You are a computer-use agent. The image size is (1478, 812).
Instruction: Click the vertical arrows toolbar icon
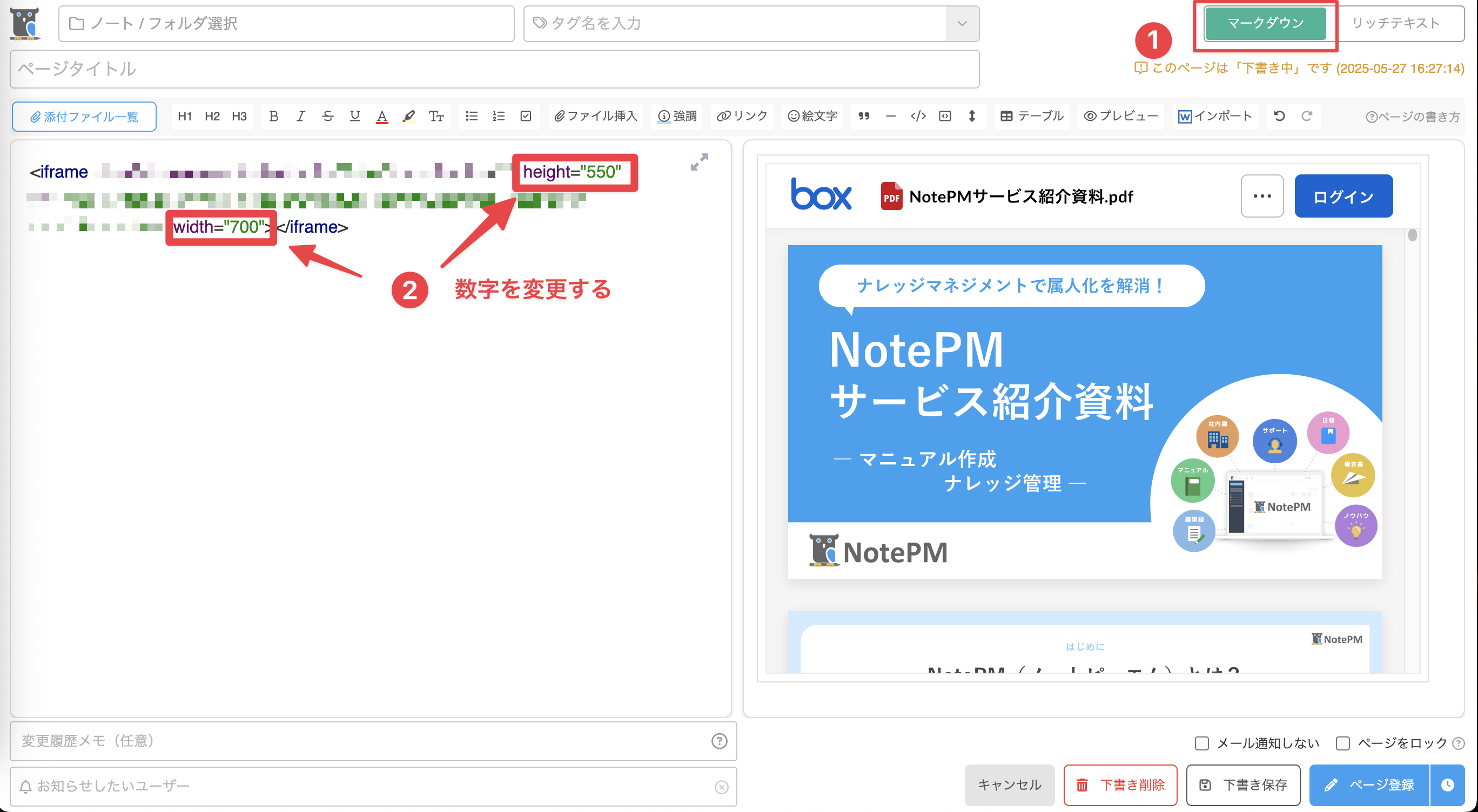[972, 117]
